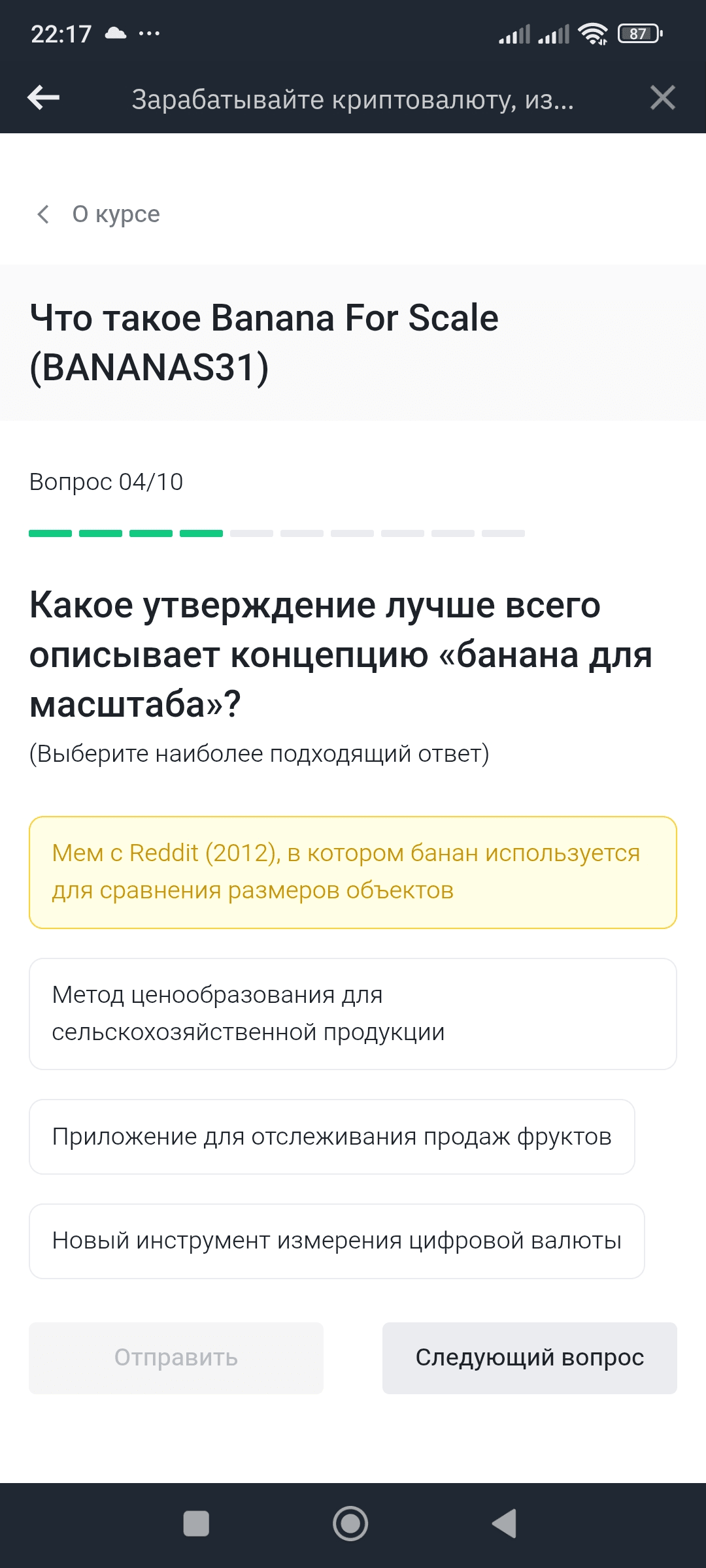The height and width of the screenshot is (1568, 706).
Task: Select the Reddit meme (2012) answer
Action: pyautogui.click(x=352, y=872)
